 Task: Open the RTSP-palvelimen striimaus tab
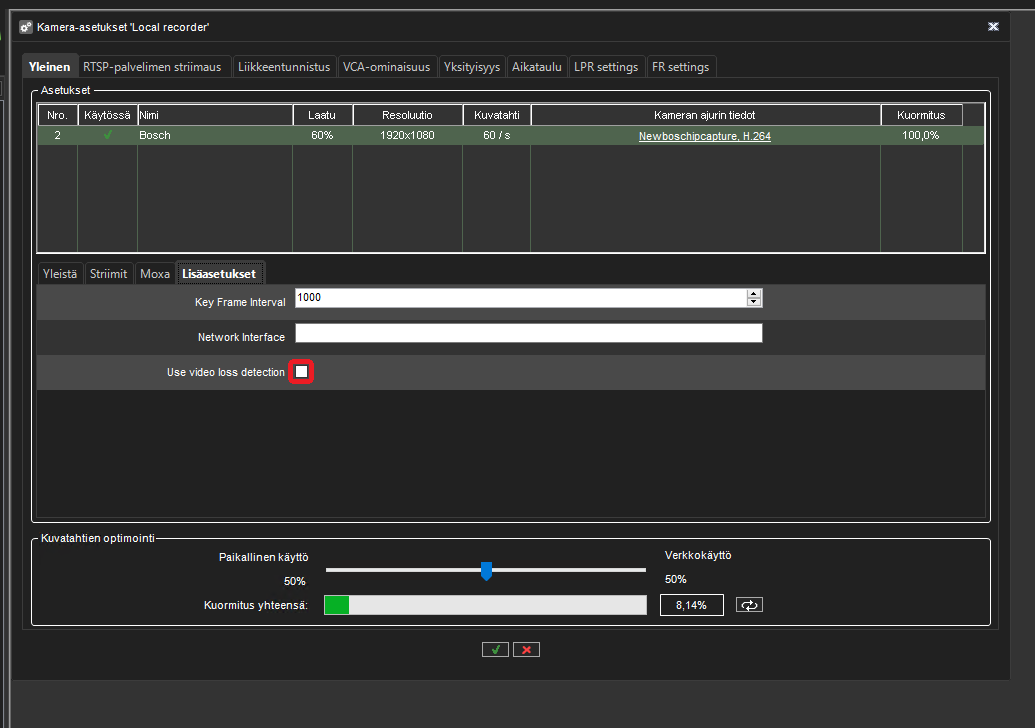[152, 67]
